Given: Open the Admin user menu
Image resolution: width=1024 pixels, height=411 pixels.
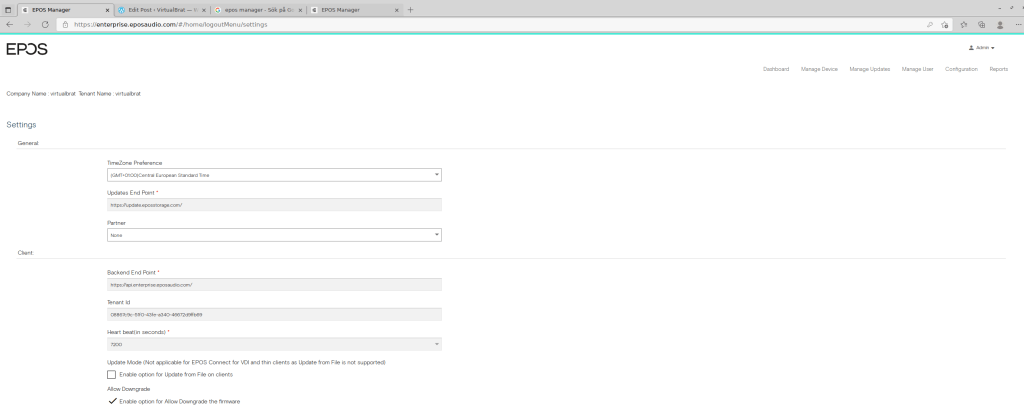Looking at the screenshot, I should [982, 47].
